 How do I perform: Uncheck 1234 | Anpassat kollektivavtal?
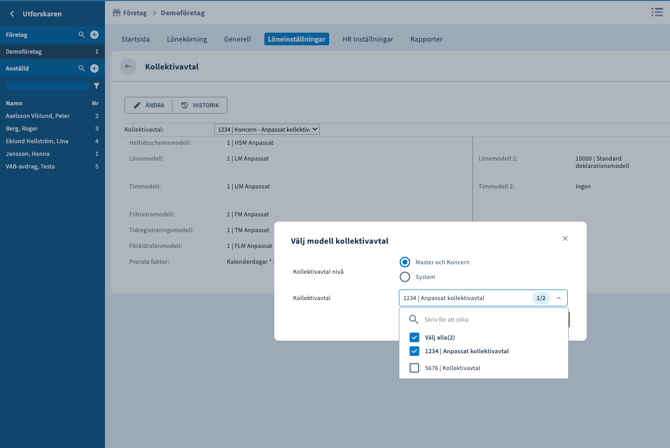pos(414,351)
